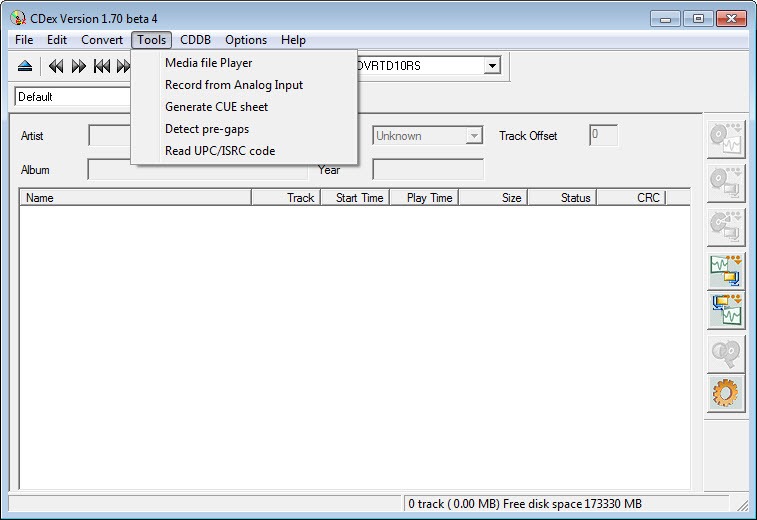Select Record from Analog Input
The width and height of the screenshot is (757, 520).
[244, 85]
